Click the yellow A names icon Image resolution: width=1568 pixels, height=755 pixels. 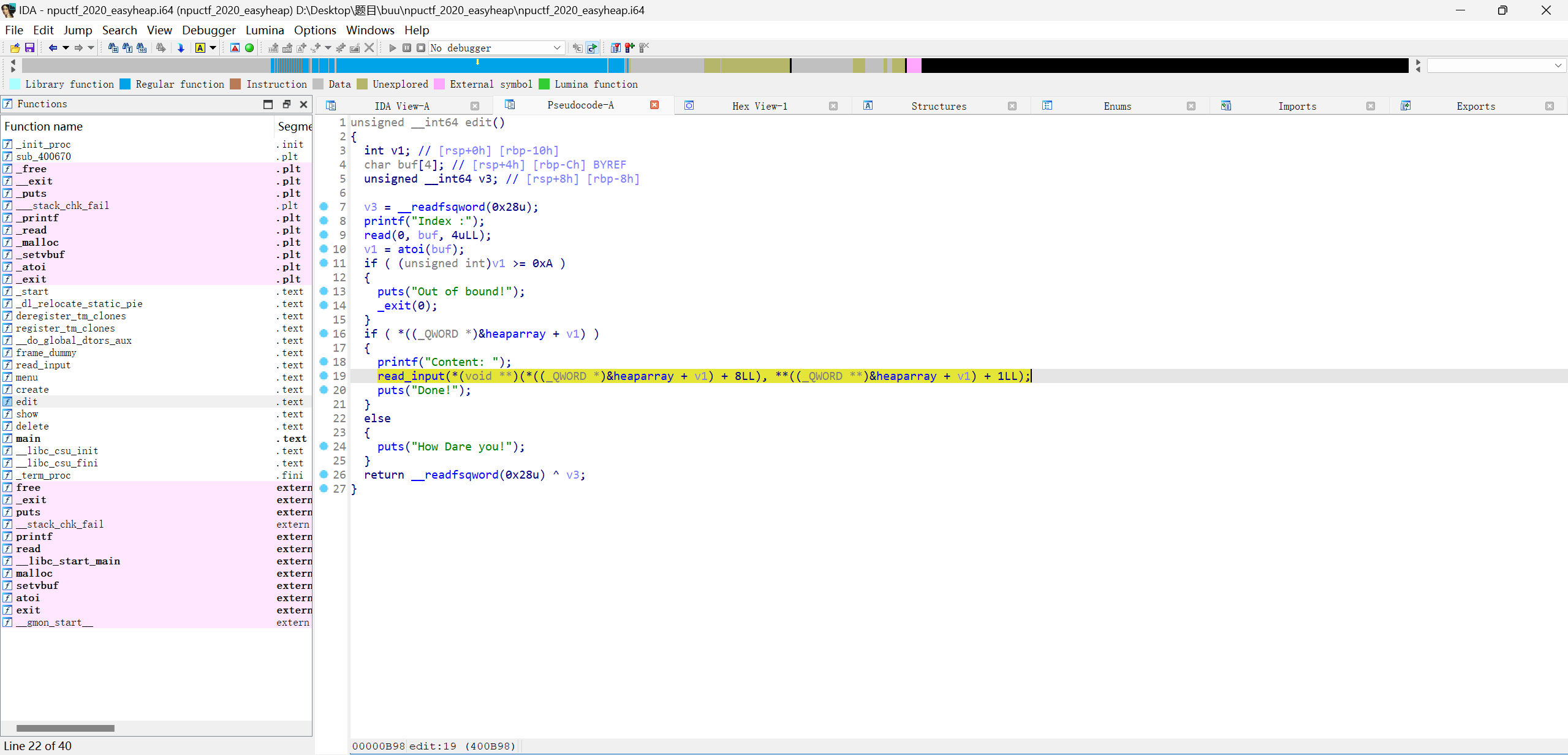pos(200,48)
